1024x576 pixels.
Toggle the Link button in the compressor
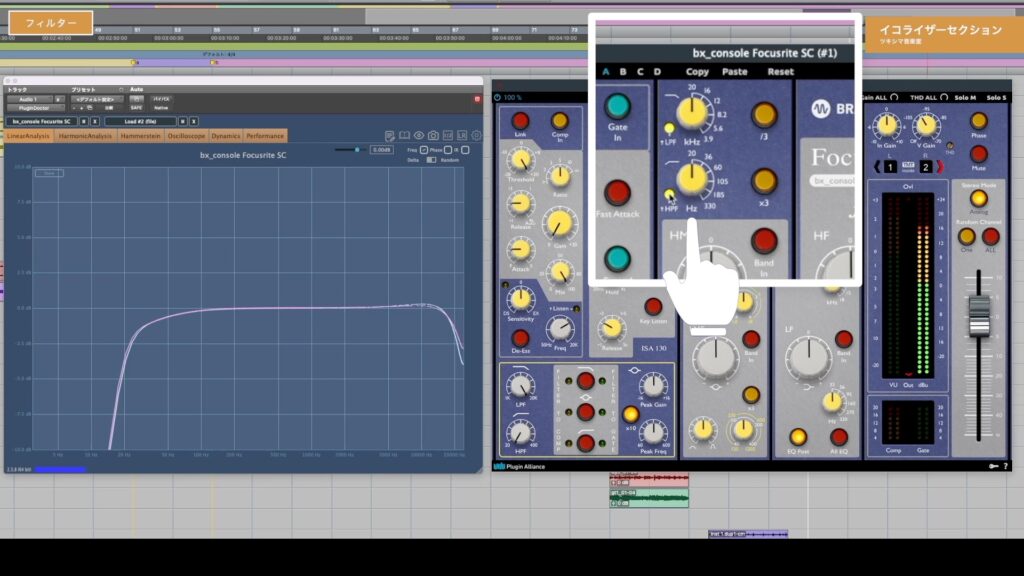(520, 121)
